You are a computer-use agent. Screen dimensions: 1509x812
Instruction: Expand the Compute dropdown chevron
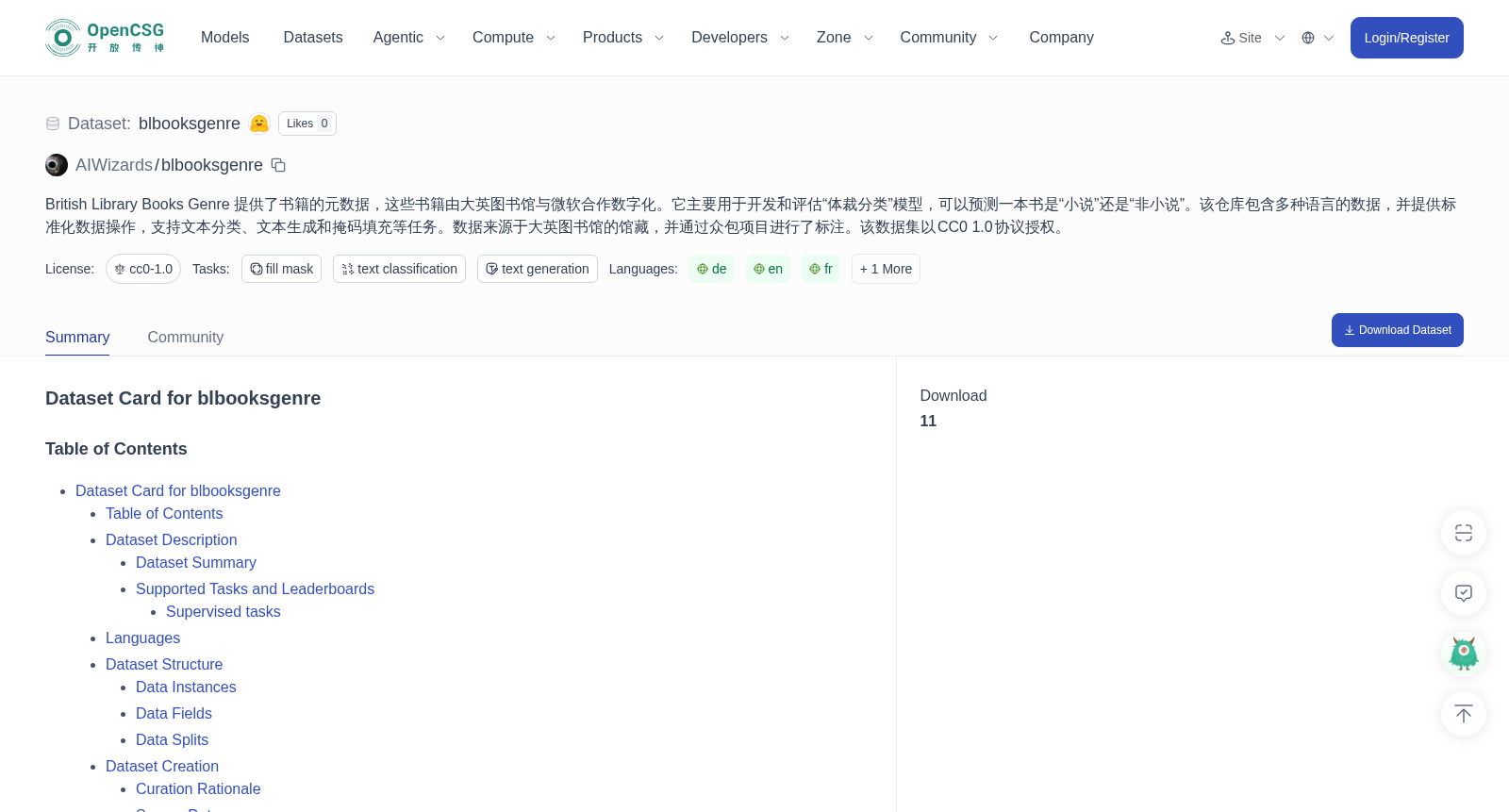click(x=551, y=38)
